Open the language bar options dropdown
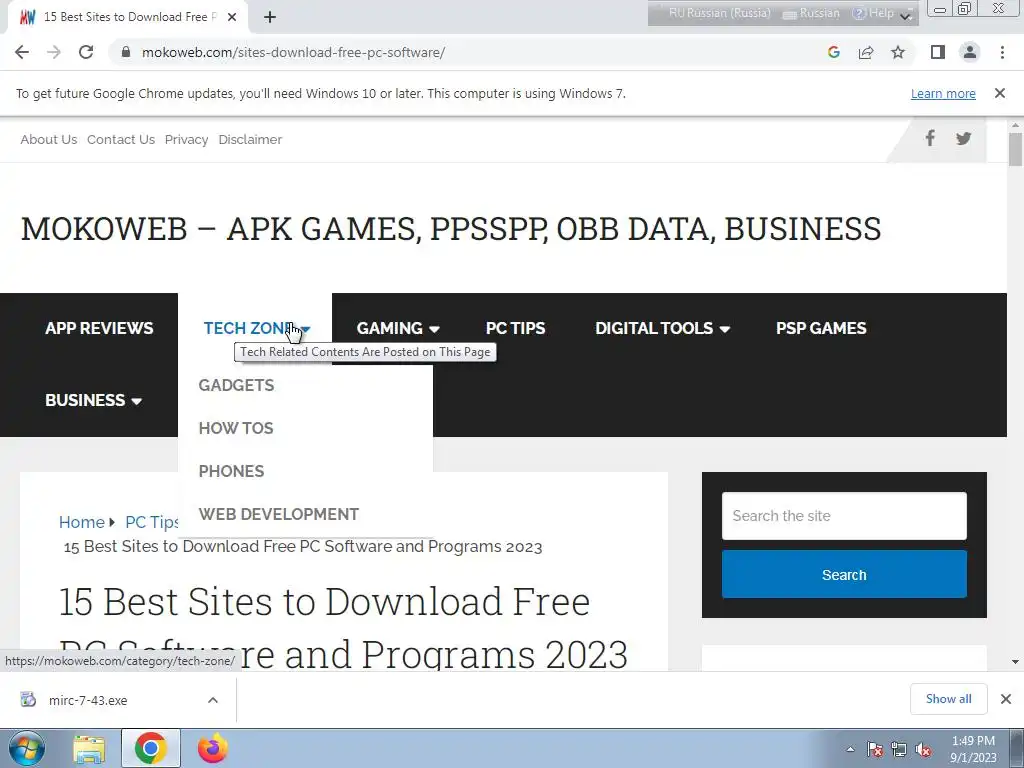The image size is (1024, 768). (x=906, y=16)
